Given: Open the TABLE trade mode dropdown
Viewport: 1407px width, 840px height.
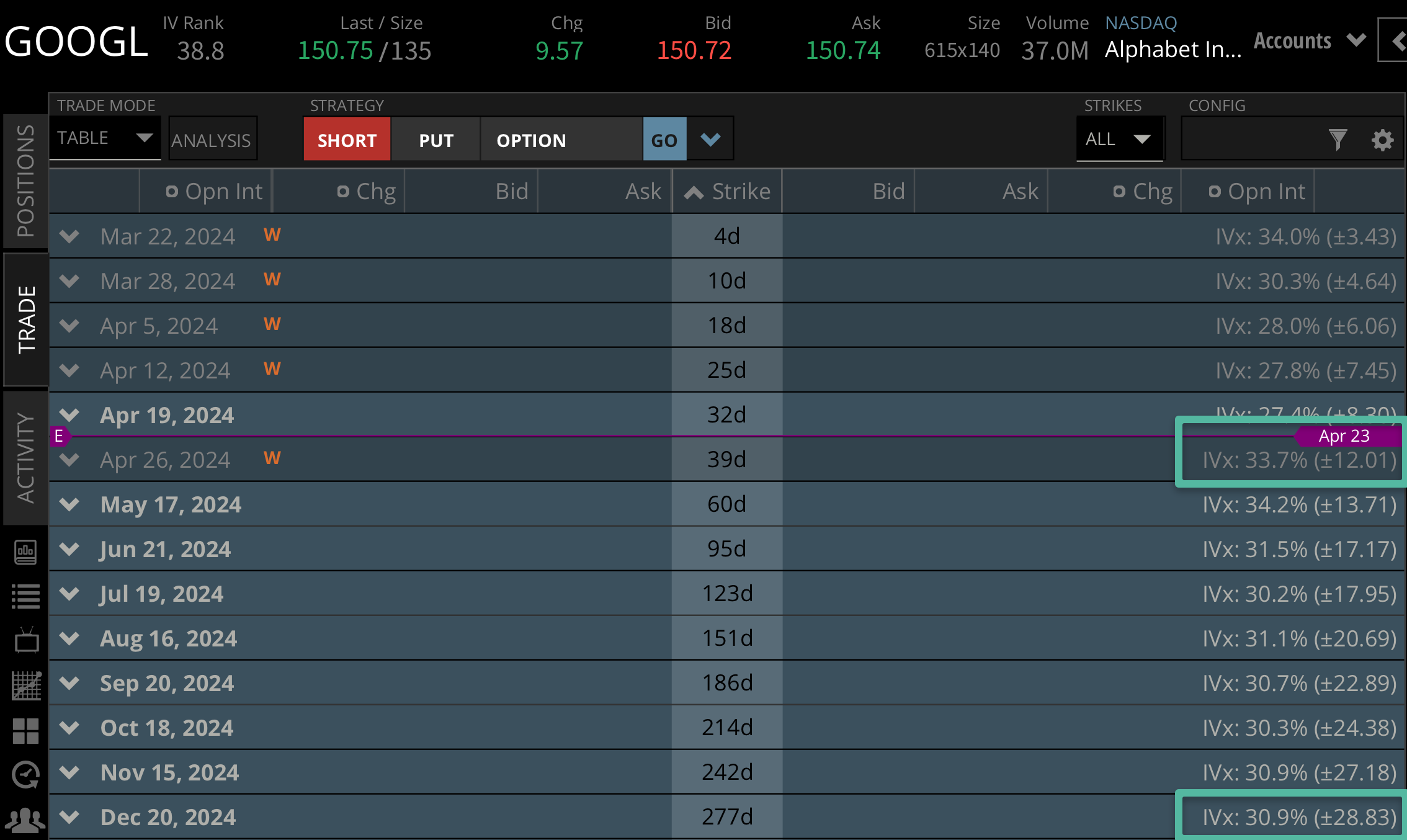Looking at the screenshot, I should tap(104, 138).
